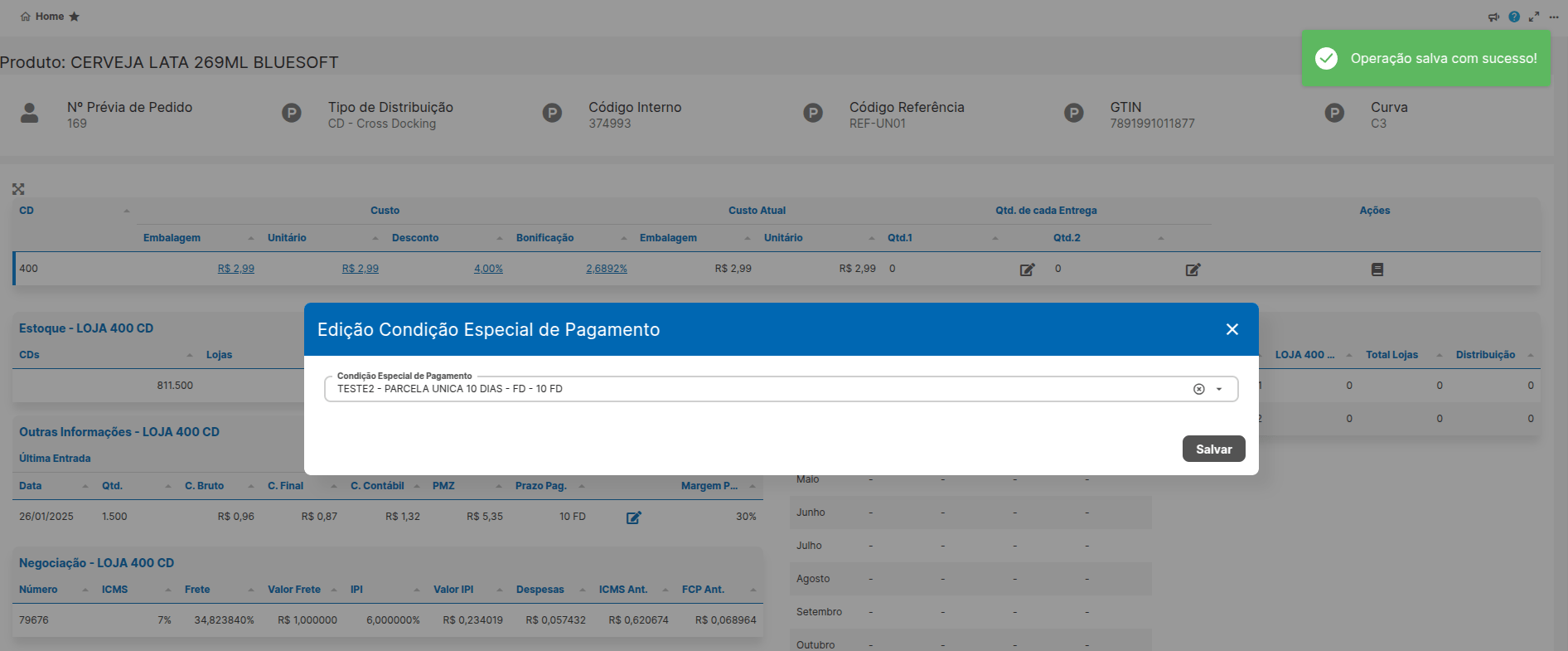Image resolution: width=1568 pixels, height=651 pixels.
Task: Open the R$ 2,99 Embalagem cost link
Action: coord(236,269)
